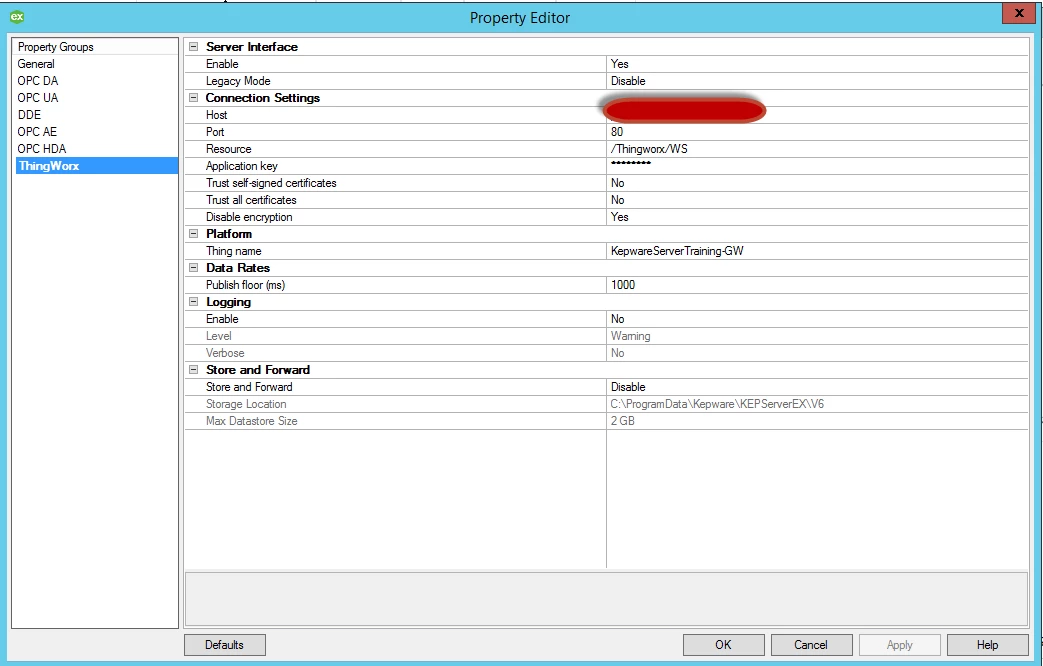Click the KEPServerEX 'ex' title bar icon

(x=17, y=17)
